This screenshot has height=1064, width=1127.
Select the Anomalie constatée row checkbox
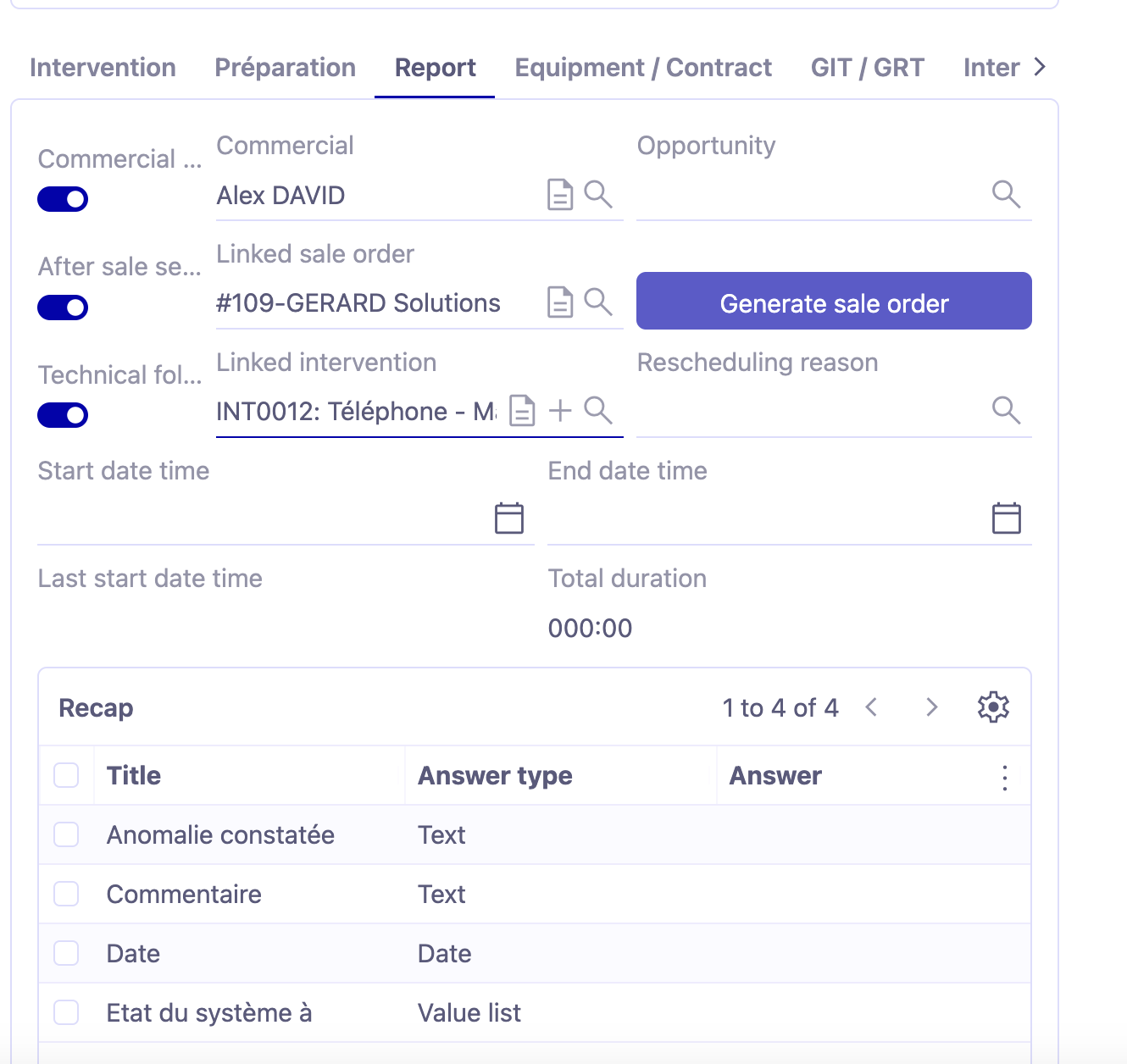[66, 834]
